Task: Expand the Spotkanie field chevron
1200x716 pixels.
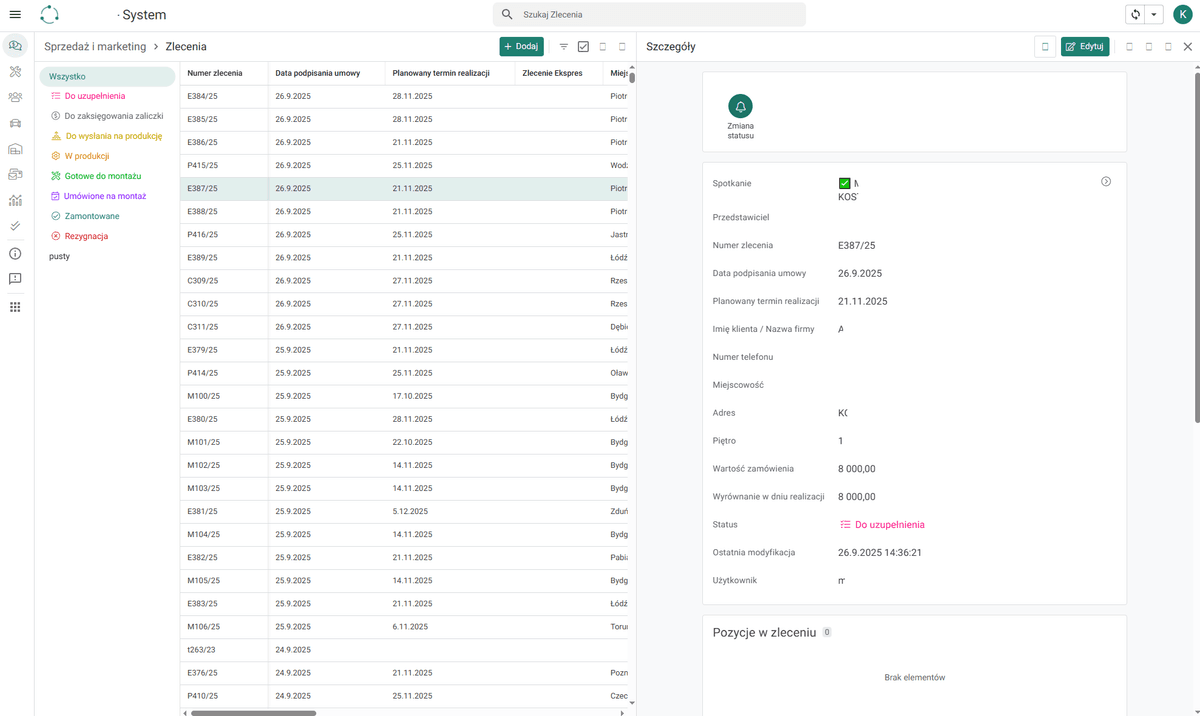Action: tap(1106, 182)
